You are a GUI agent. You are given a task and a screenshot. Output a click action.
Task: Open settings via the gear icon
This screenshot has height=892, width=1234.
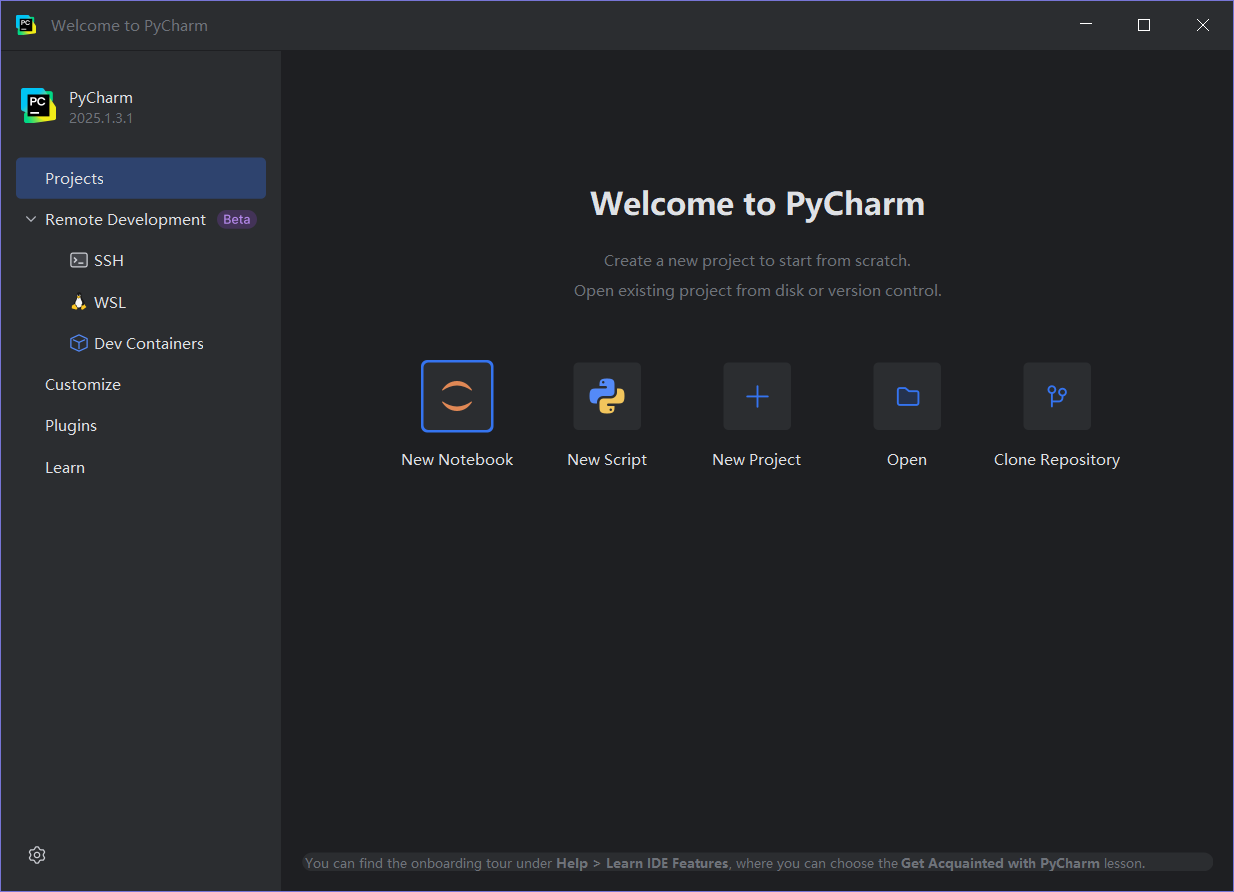pyautogui.click(x=37, y=855)
